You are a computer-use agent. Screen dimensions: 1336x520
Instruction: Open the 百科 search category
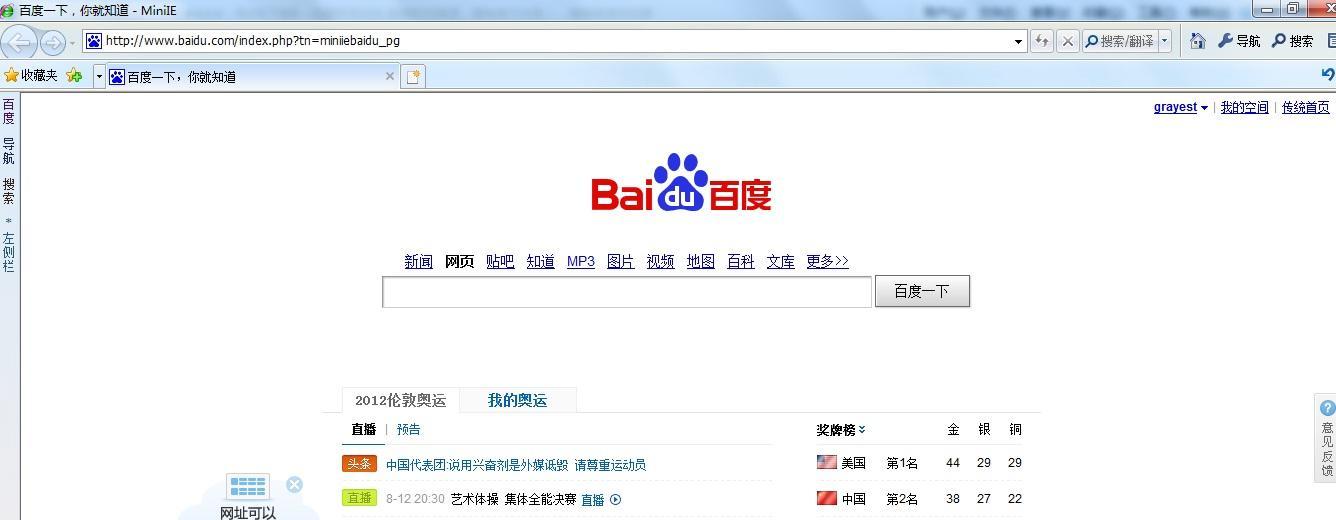point(741,261)
